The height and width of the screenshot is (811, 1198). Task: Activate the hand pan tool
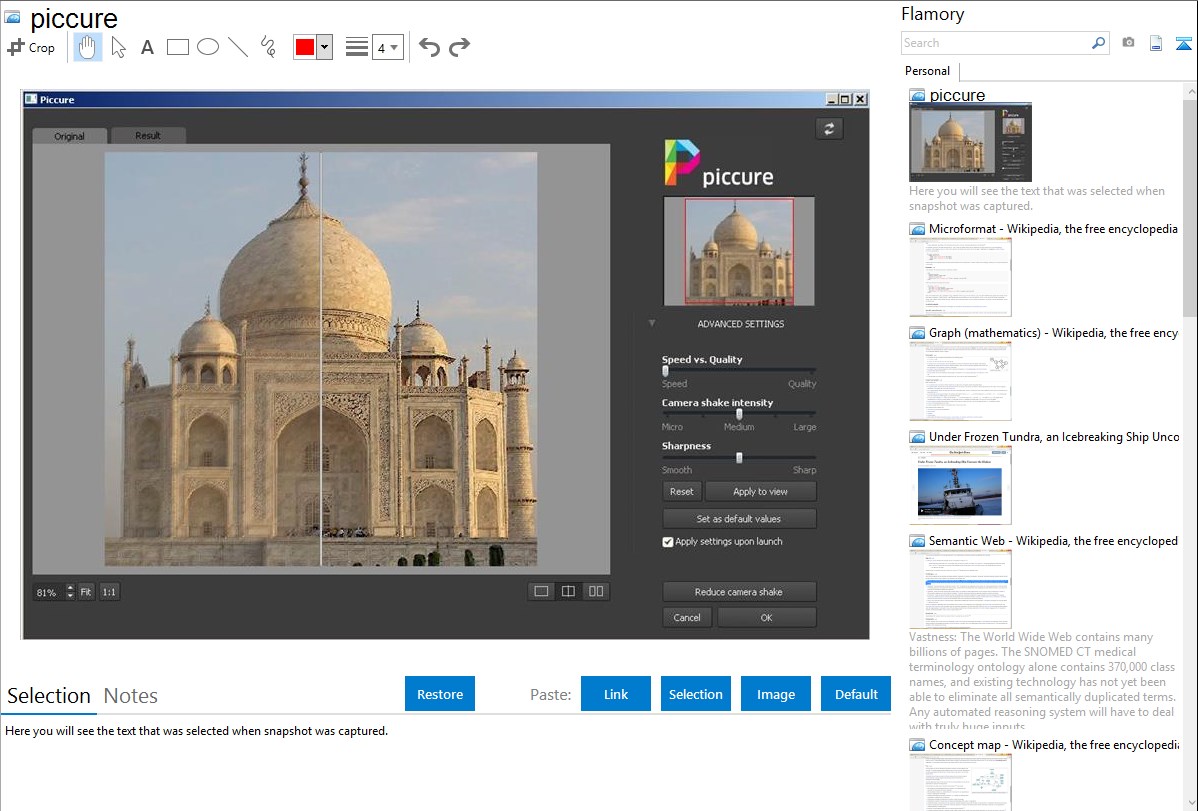87,47
